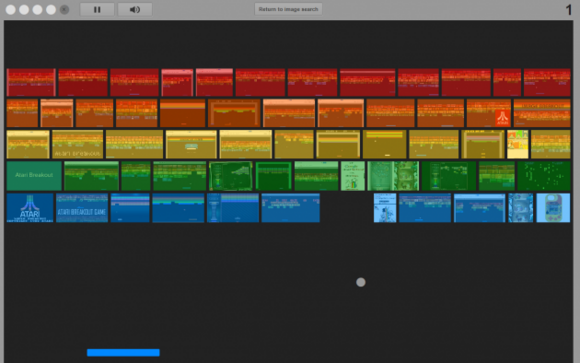Click the dimmed gray life indicator circle

tap(64, 10)
